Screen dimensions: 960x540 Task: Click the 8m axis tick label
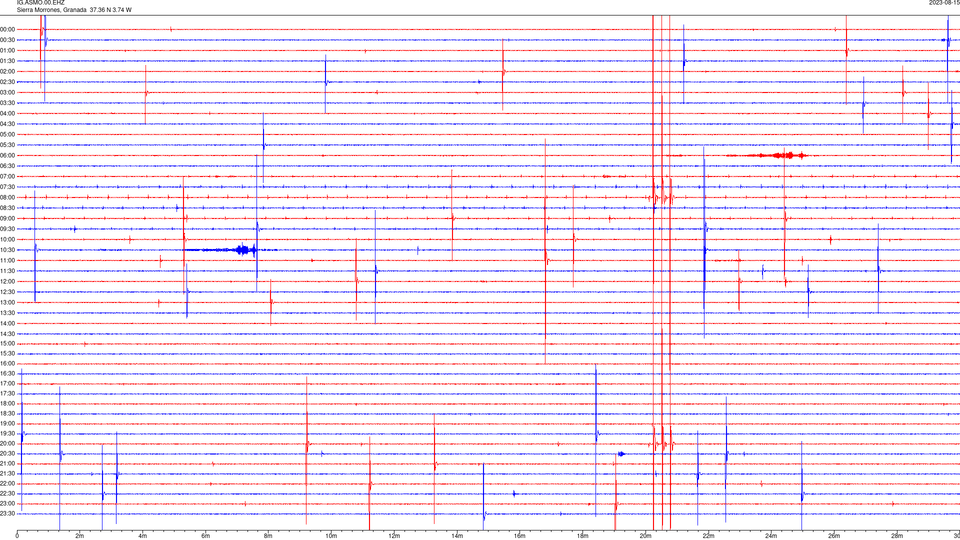coord(268,536)
